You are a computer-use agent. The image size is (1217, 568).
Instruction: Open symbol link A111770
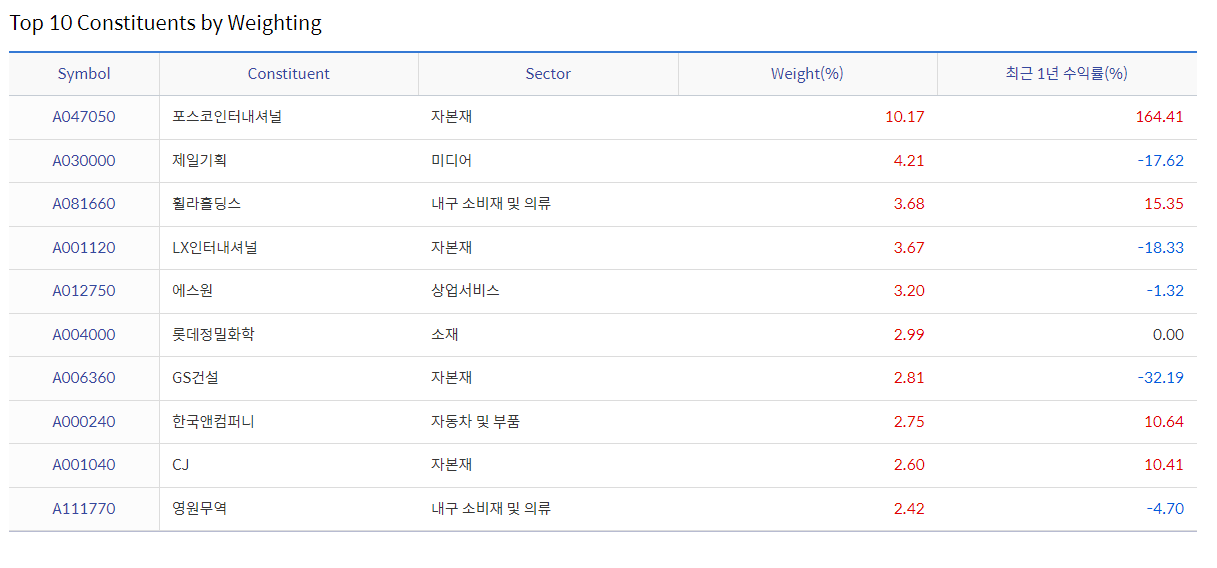coord(84,508)
